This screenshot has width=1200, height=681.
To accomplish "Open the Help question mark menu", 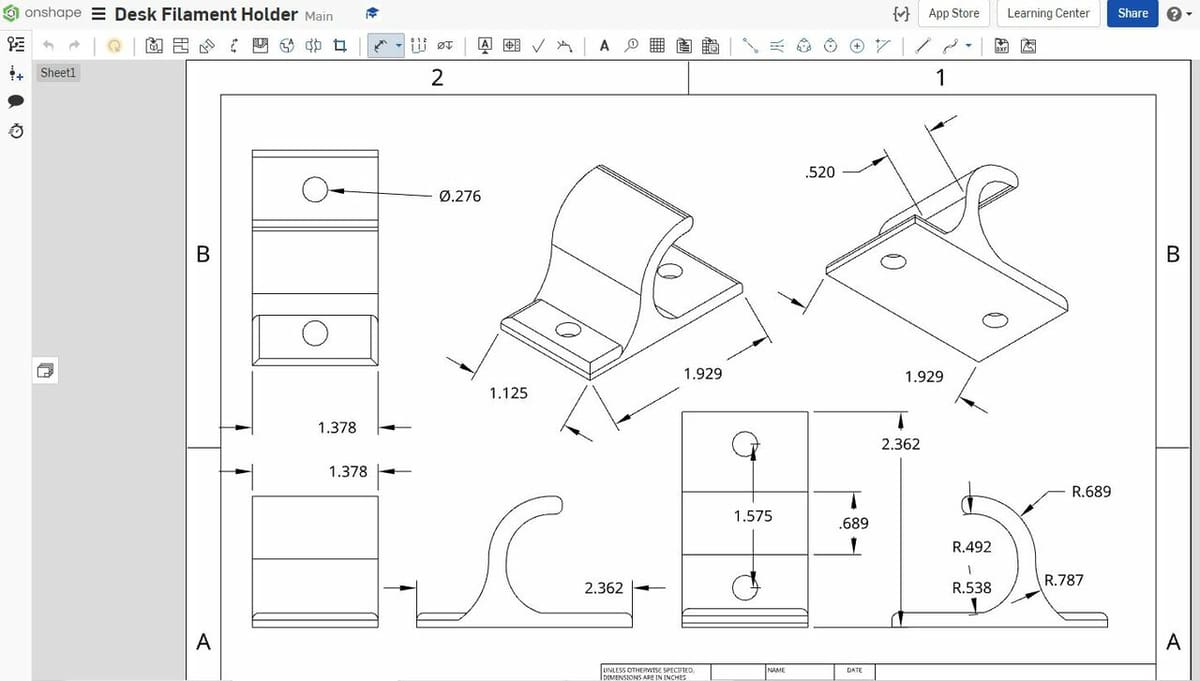I will click(x=1179, y=14).
